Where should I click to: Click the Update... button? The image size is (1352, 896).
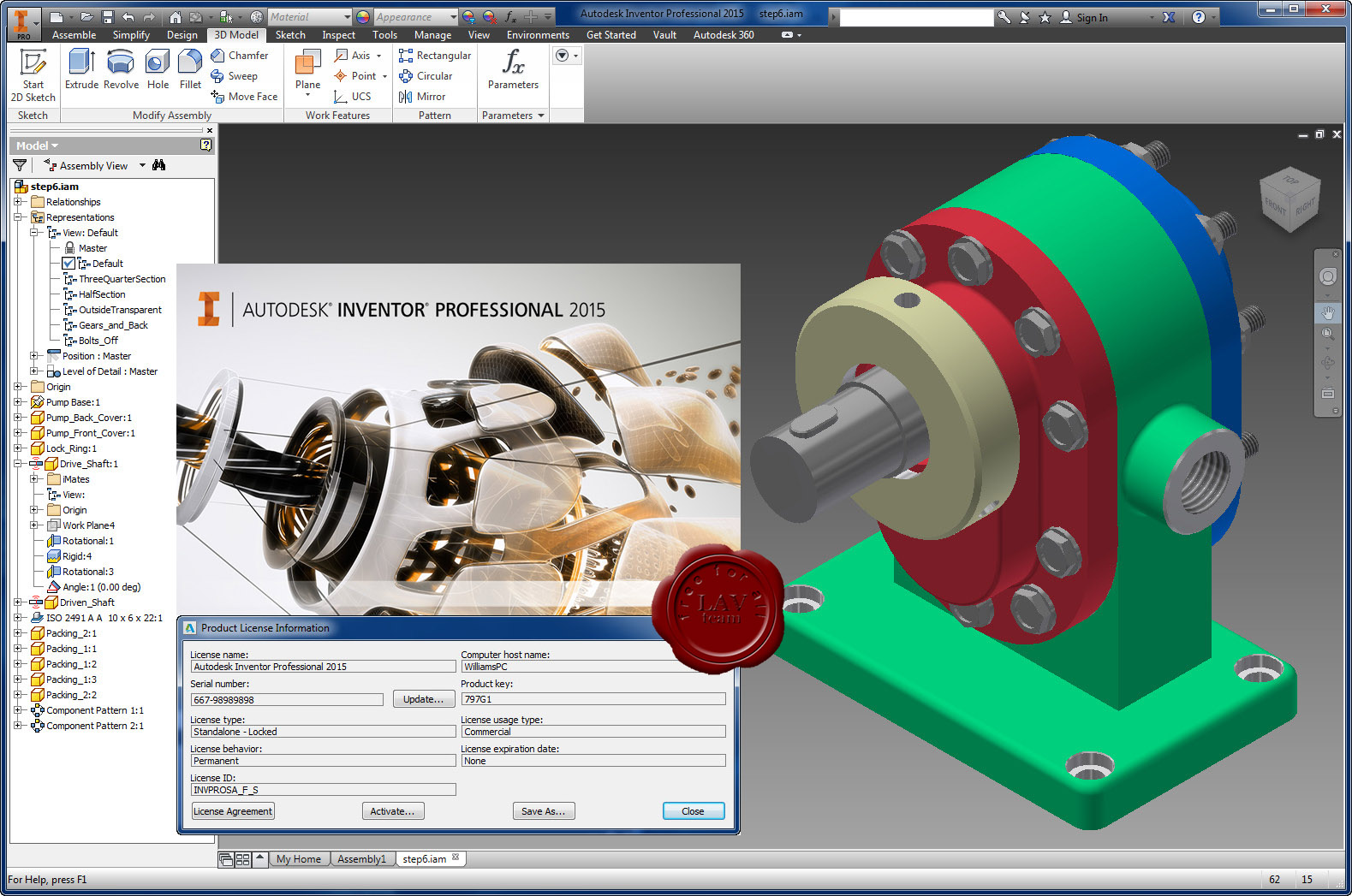click(x=423, y=699)
